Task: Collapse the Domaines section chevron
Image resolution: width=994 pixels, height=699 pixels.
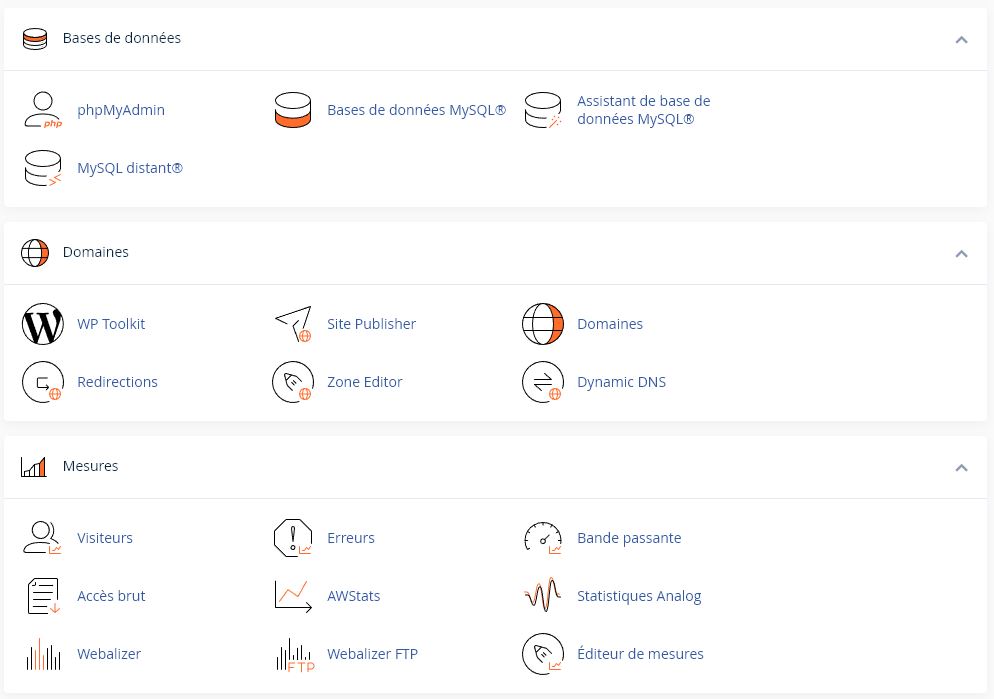Action: [x=961, y=253]
